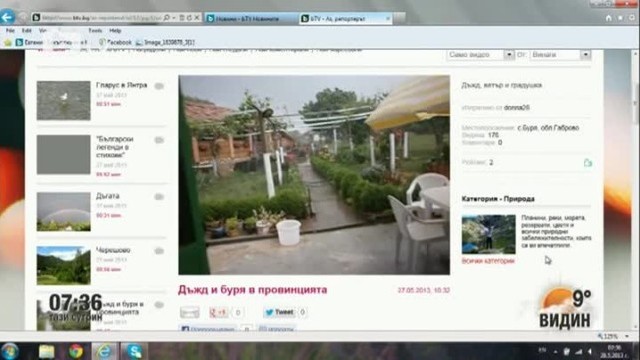Open the Дъгата rainbow thumbnail

tap(64, 211)
